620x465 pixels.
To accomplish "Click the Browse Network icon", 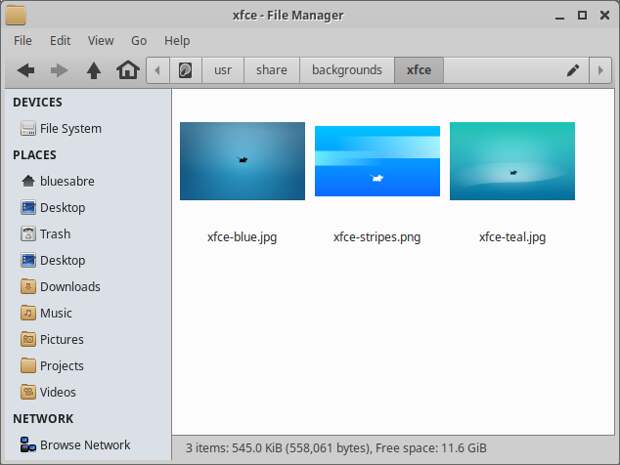I will [28, 444].
